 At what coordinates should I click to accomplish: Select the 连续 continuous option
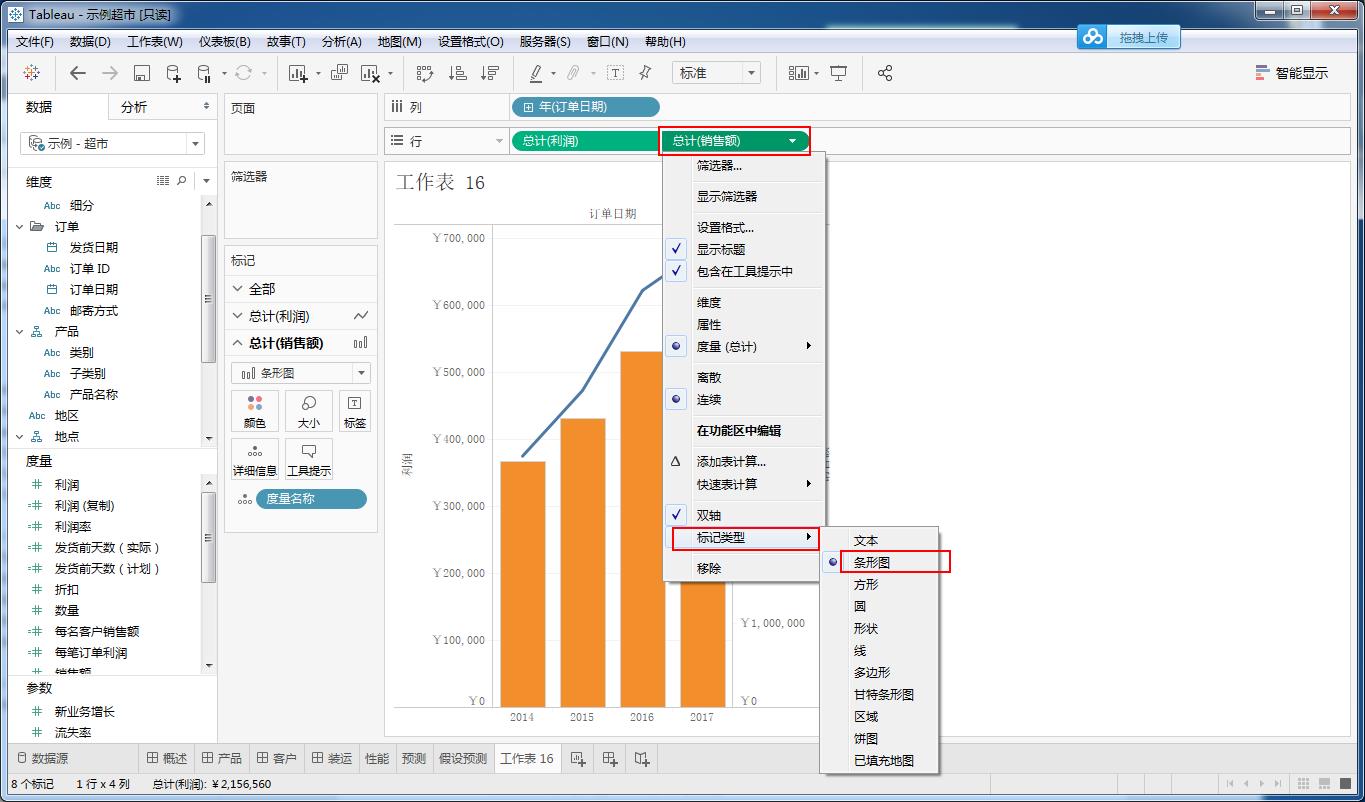[744, 400]
